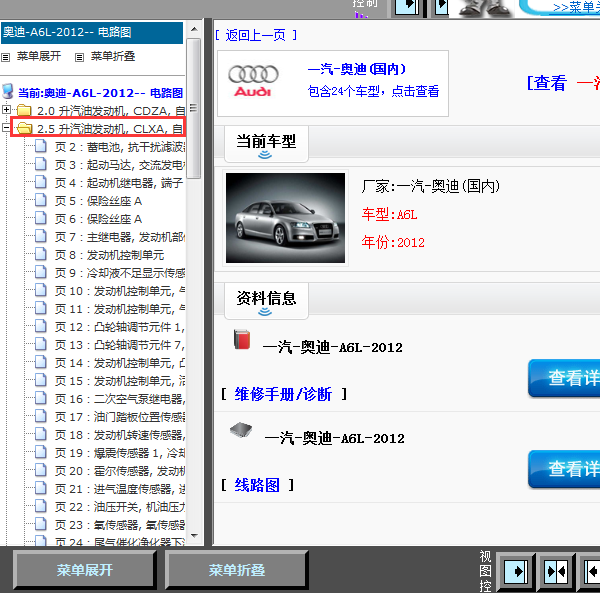Screen dimensions: 600x593
Task: Click the 车型:A6L red text
Action: [389, 215]
